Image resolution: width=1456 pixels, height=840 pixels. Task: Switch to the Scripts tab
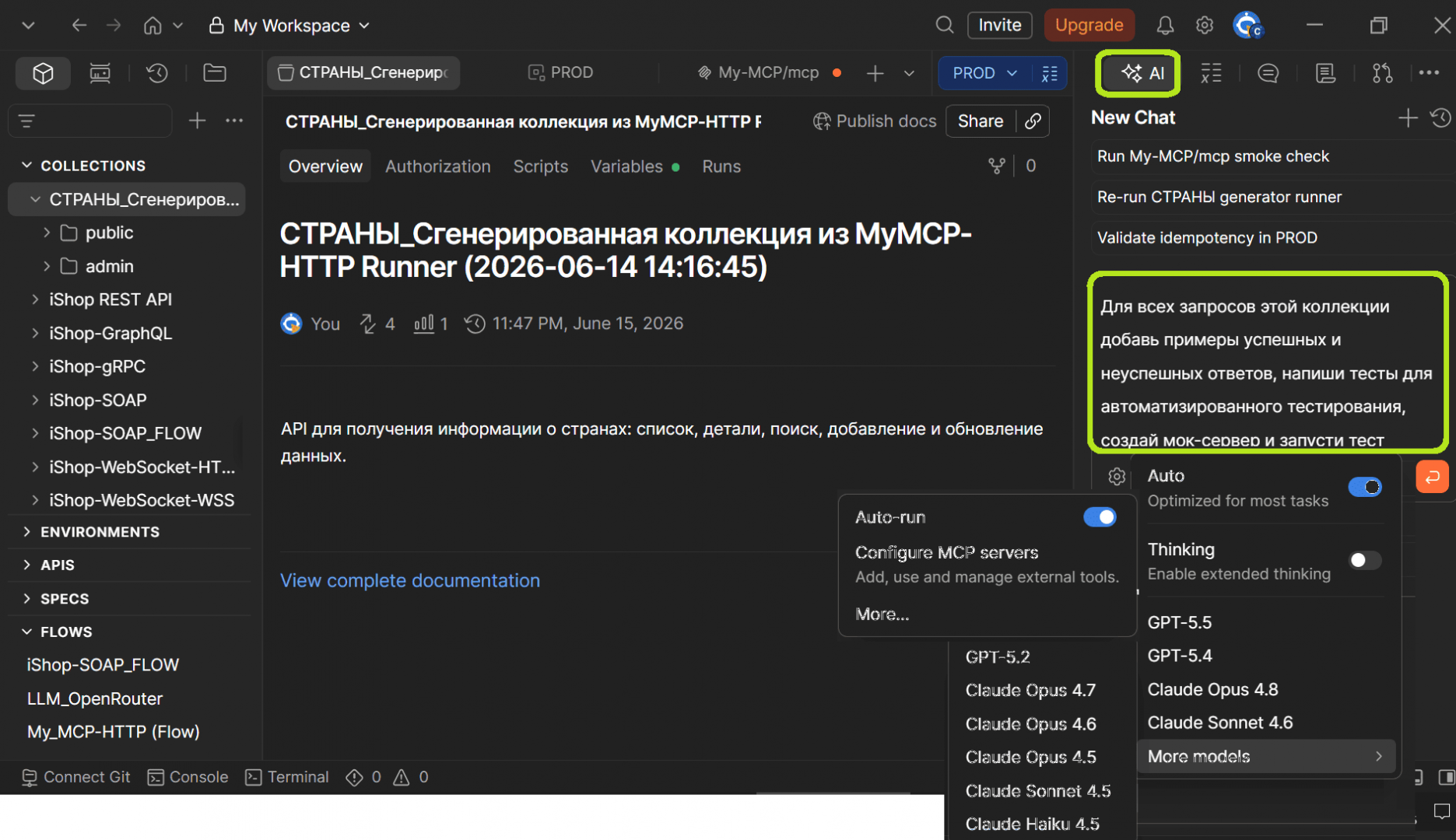540,166
